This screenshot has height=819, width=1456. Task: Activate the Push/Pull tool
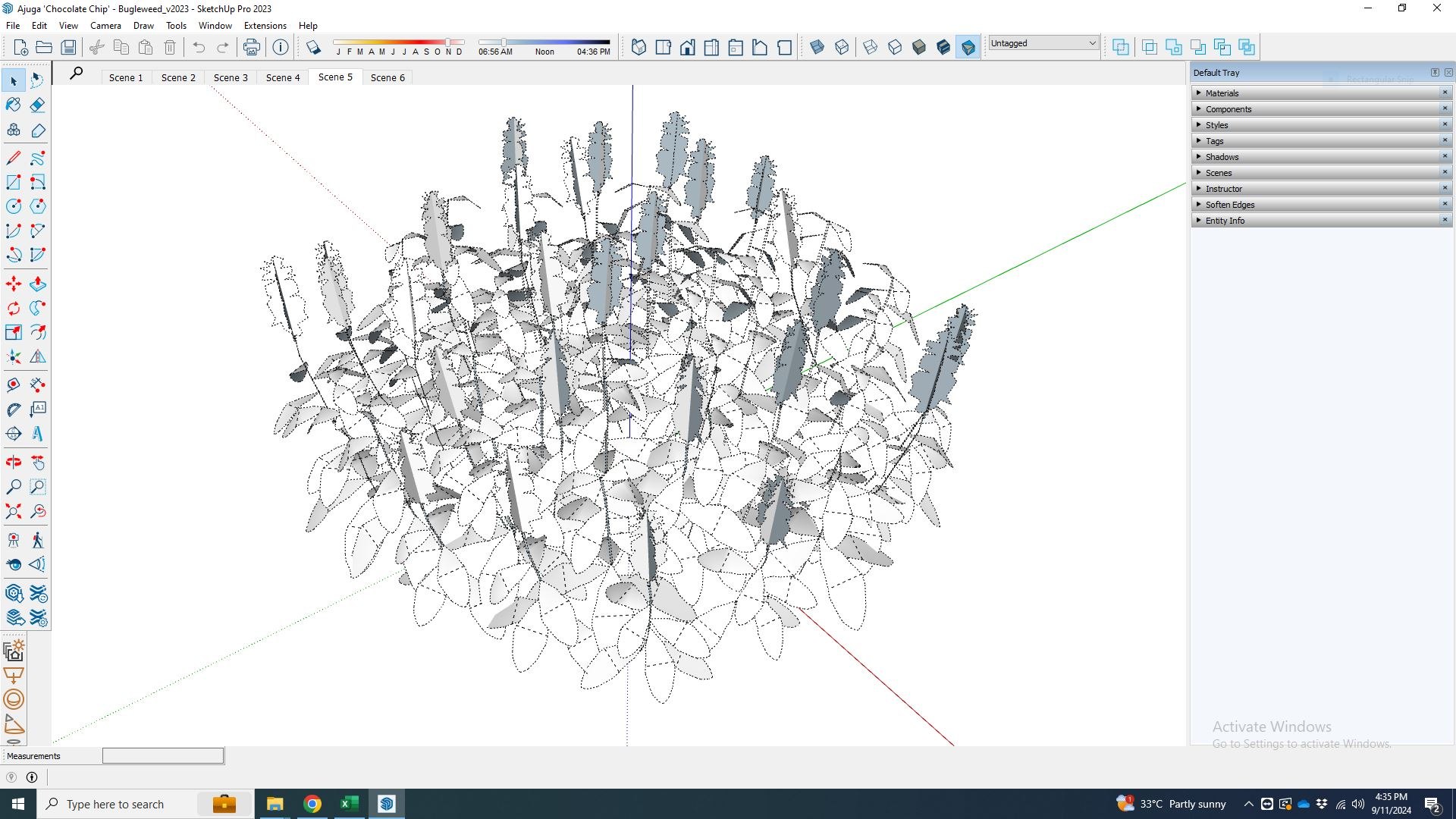(37, 284)
